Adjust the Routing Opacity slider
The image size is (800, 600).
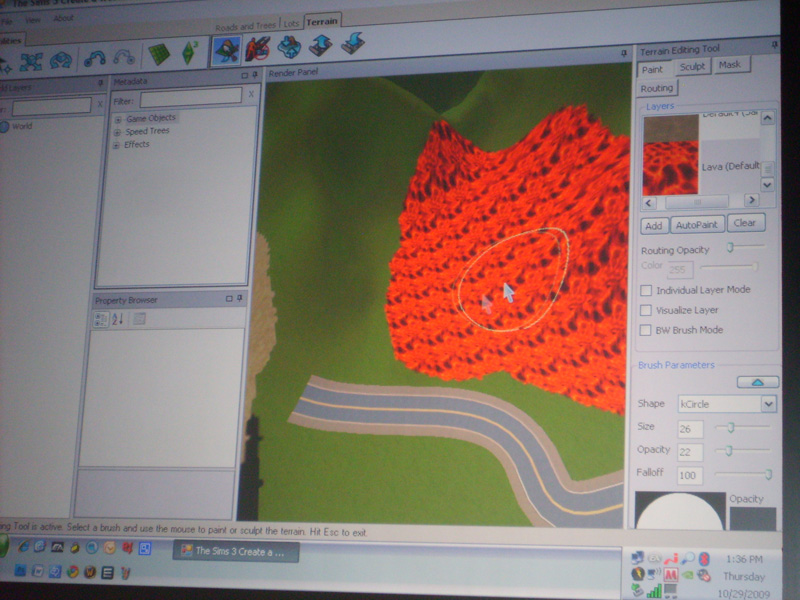pos(745,247)
